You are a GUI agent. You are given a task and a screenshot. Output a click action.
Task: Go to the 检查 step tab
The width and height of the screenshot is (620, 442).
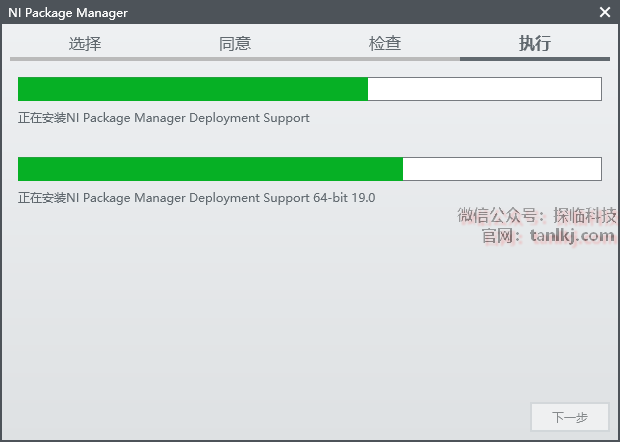(385, 43)
